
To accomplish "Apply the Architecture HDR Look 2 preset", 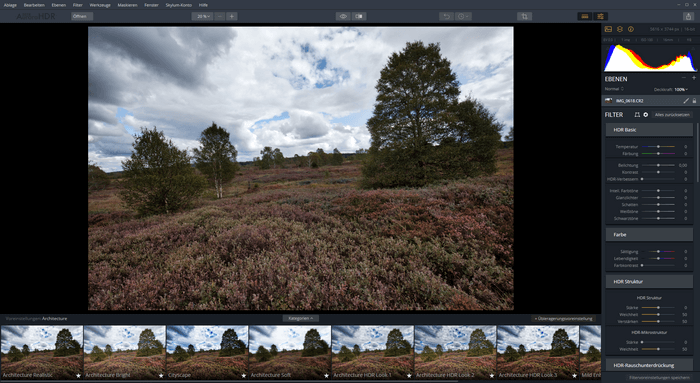I will pos(455,352).
